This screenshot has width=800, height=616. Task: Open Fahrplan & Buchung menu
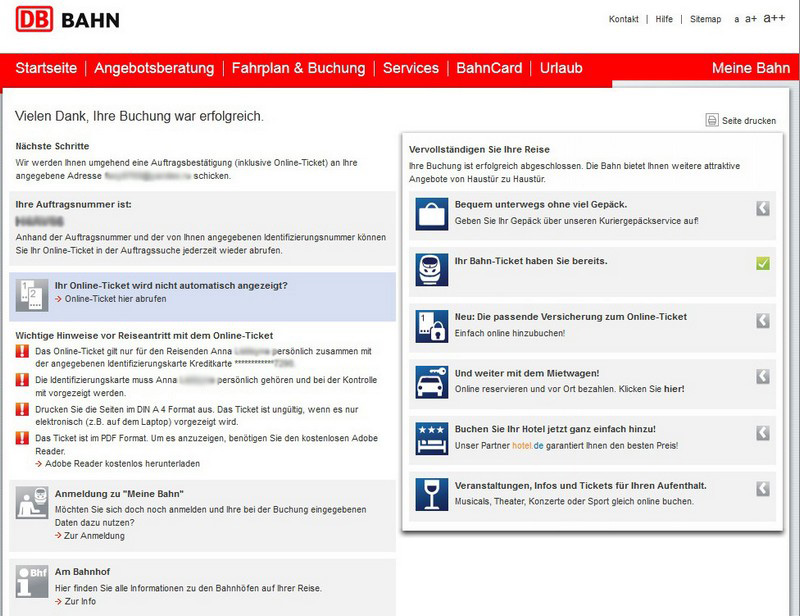tap(298, 68)
